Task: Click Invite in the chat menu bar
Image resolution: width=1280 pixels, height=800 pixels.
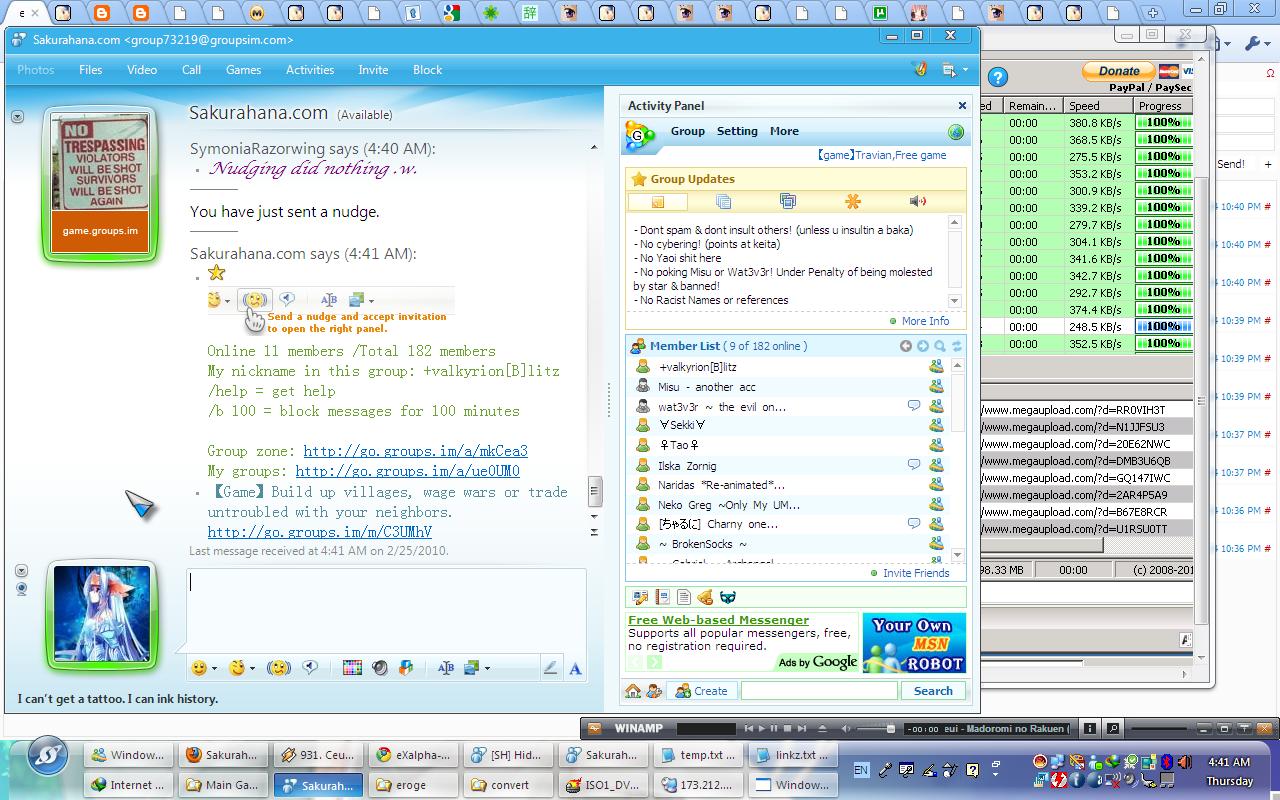Action: point(373,70)
